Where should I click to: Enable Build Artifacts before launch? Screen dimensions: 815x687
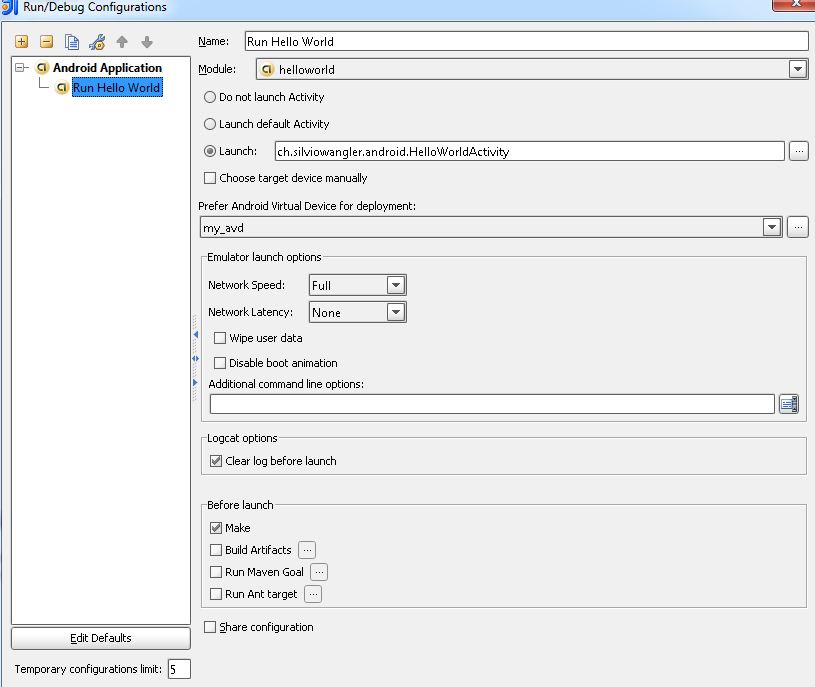click(x=216, y=550)
